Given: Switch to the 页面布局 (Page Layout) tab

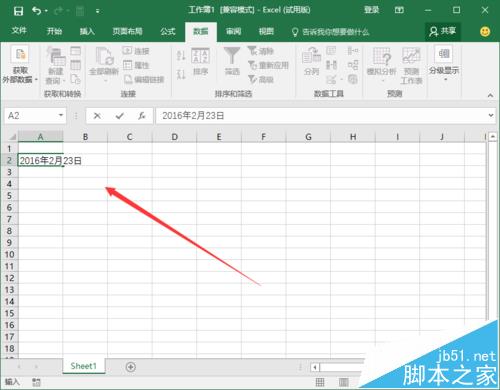Looking at the screenshot, I should [127, 31].
